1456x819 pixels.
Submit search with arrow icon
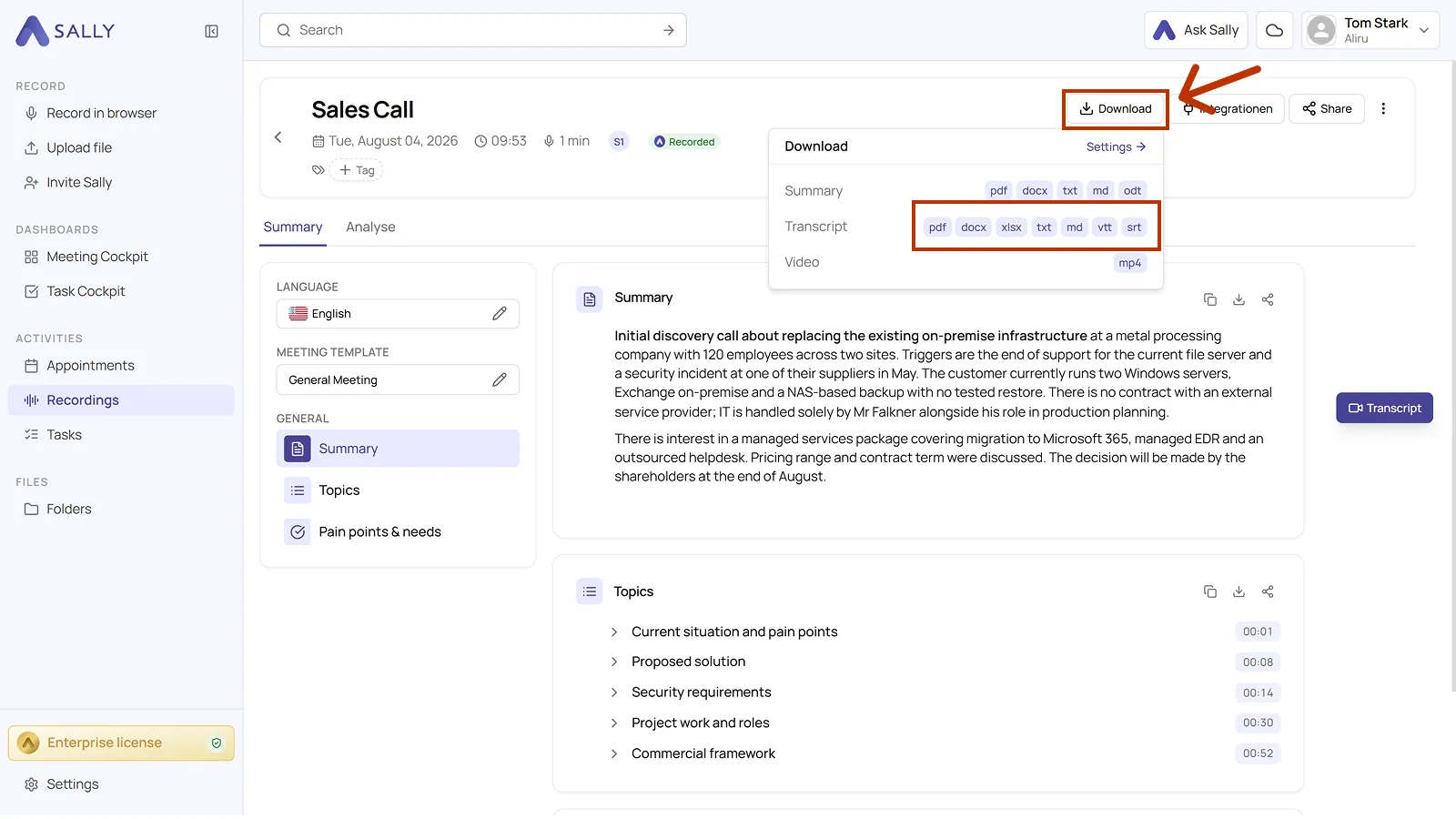tap(669, 30)
